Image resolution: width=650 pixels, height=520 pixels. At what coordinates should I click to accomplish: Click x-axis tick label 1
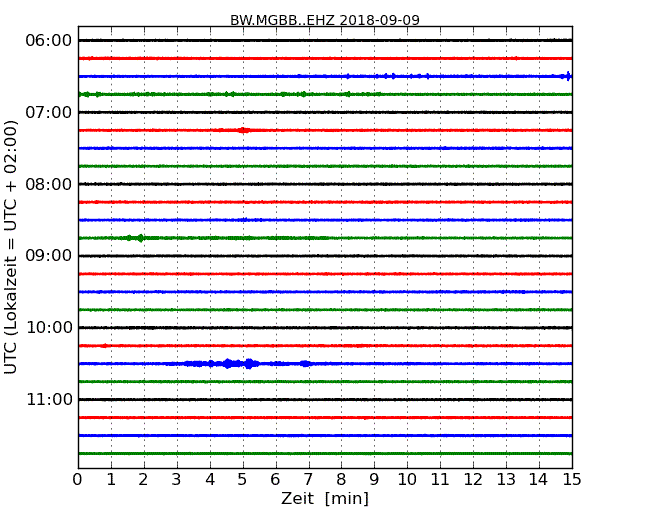(111, 479)
